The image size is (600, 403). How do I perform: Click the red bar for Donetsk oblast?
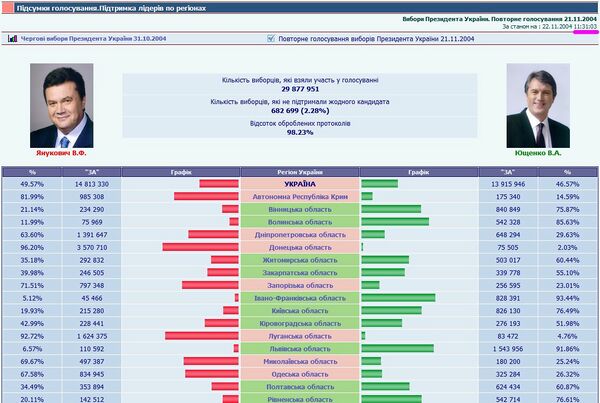[201, 247]
